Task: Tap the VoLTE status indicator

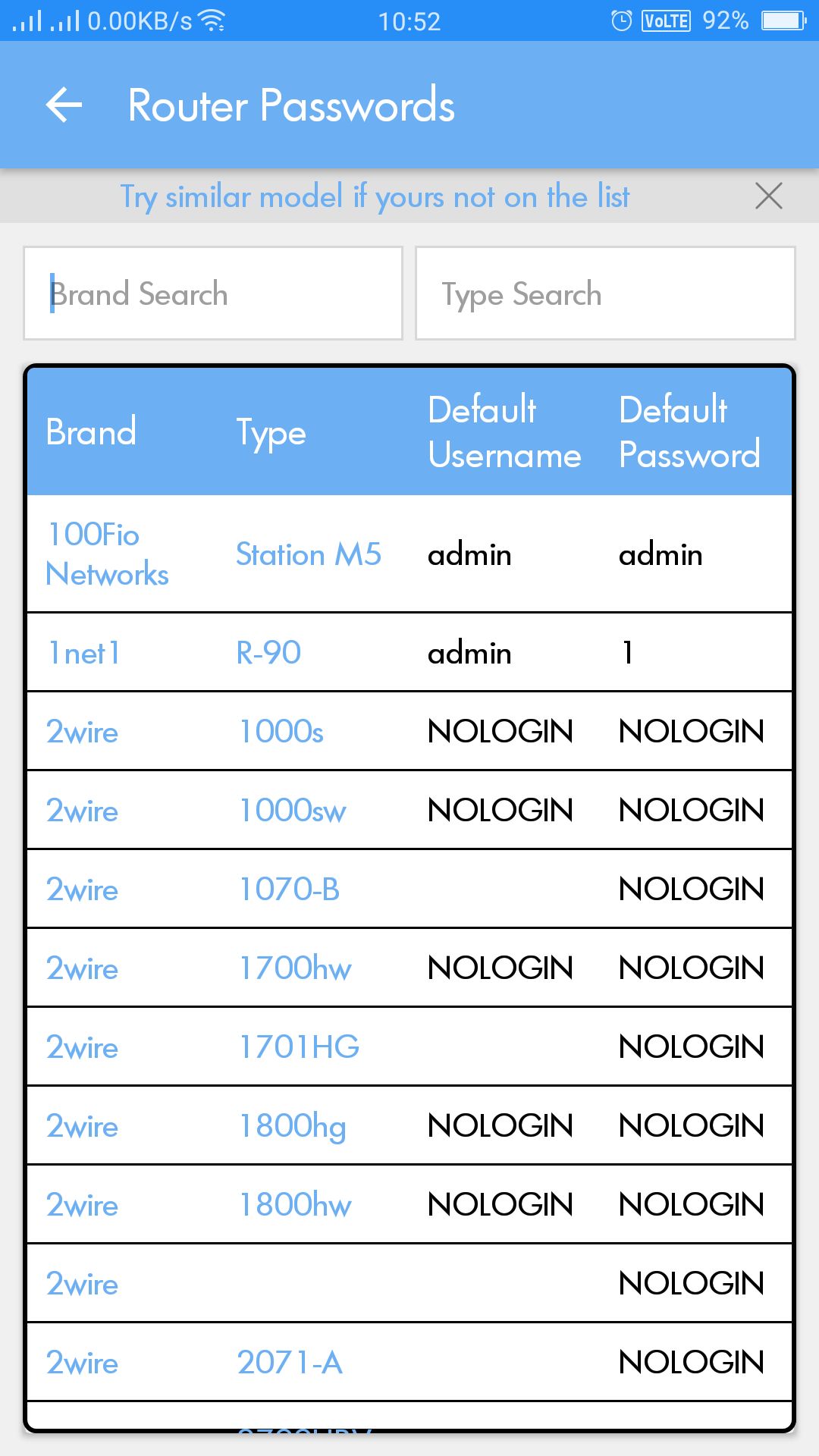Action: tap(666, 20)
